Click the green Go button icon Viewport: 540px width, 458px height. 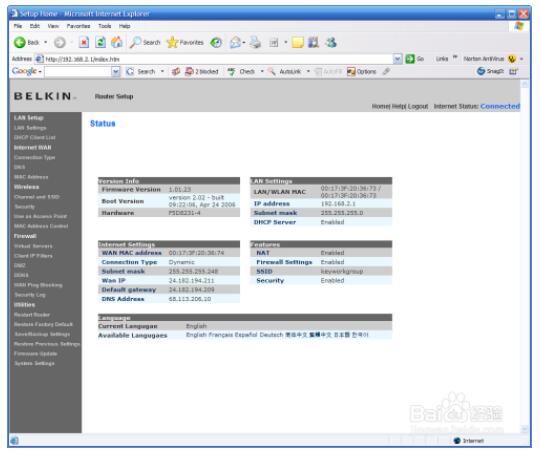[x=410, y=59]
